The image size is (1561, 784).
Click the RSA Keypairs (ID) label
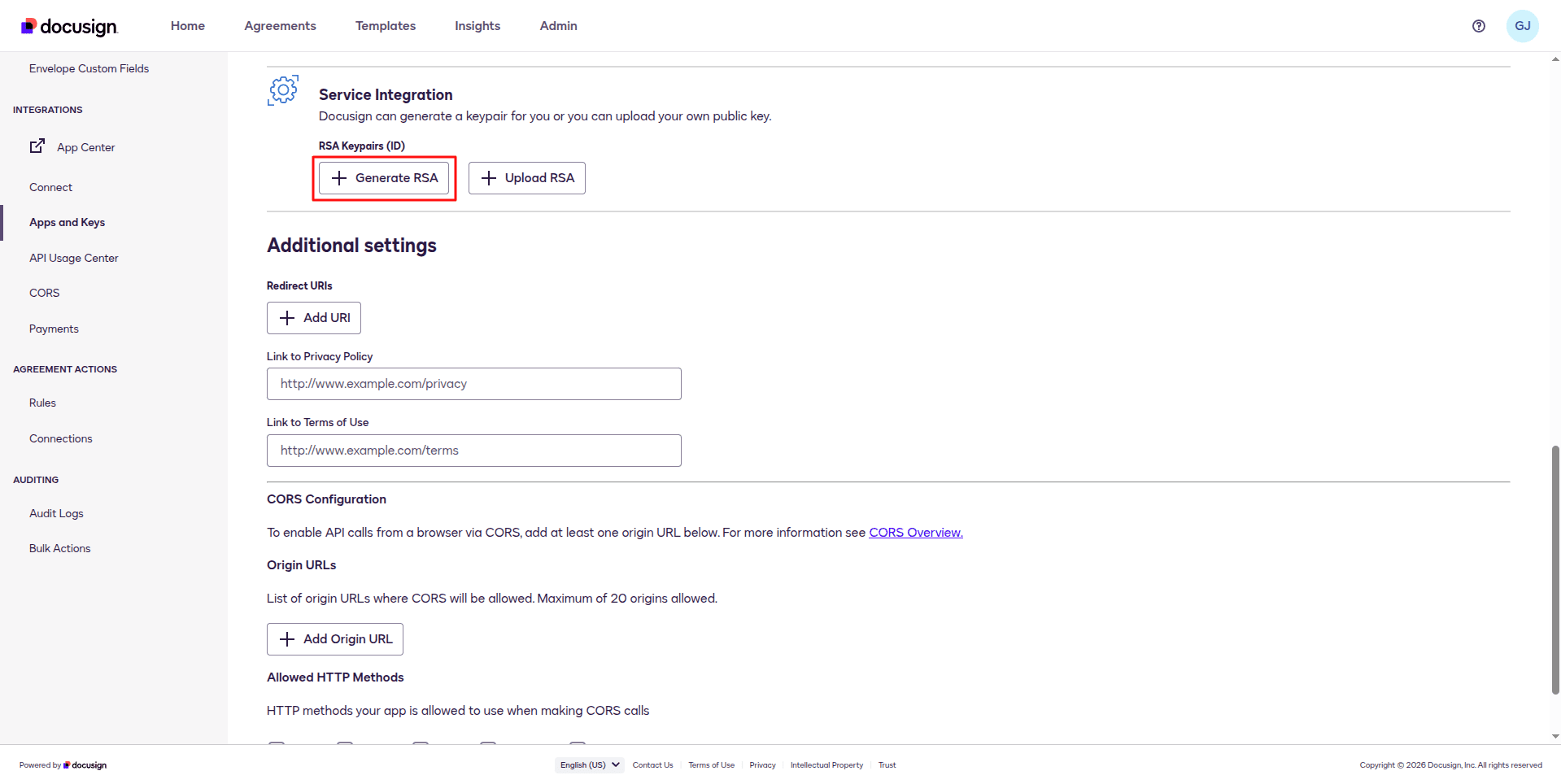tap(362, 146)
